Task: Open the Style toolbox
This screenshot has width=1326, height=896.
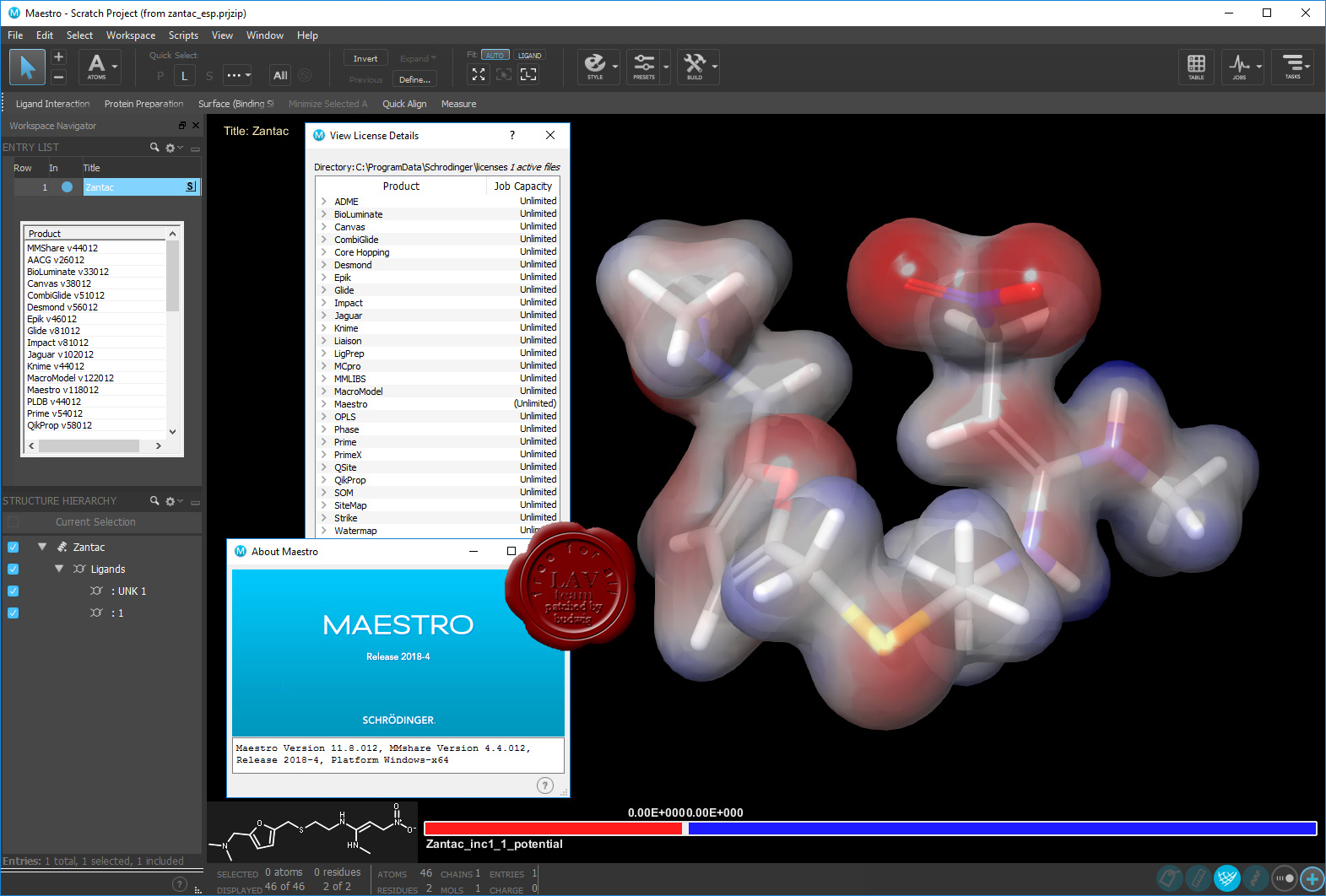Action: pyautogui.click(x=596, y=67)
